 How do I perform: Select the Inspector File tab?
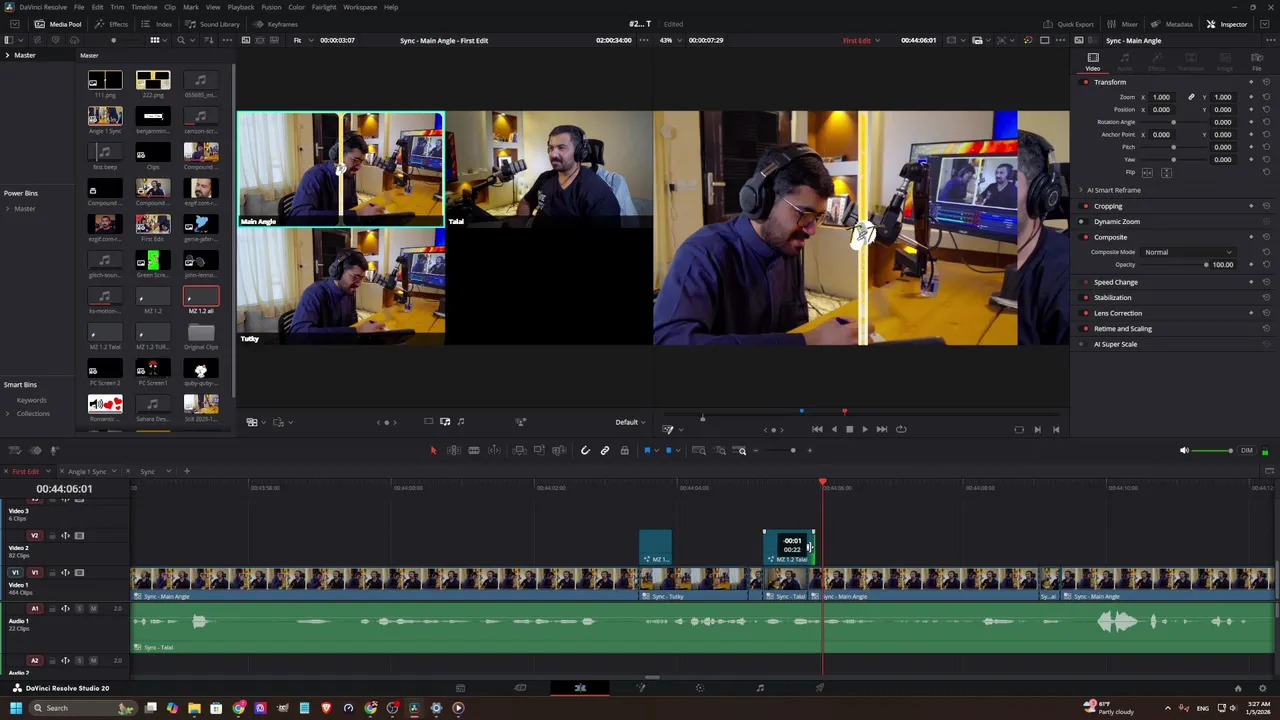click(1257, 63)
